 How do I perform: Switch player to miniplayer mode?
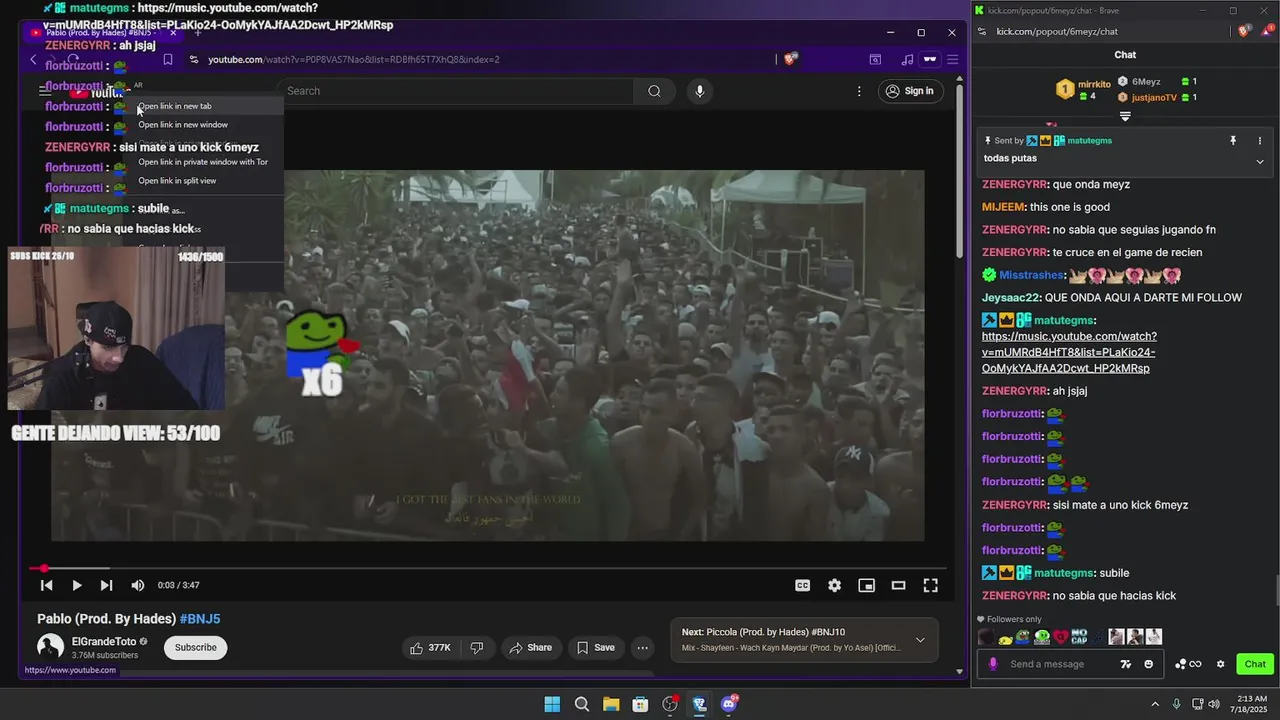tap(866, 585)
